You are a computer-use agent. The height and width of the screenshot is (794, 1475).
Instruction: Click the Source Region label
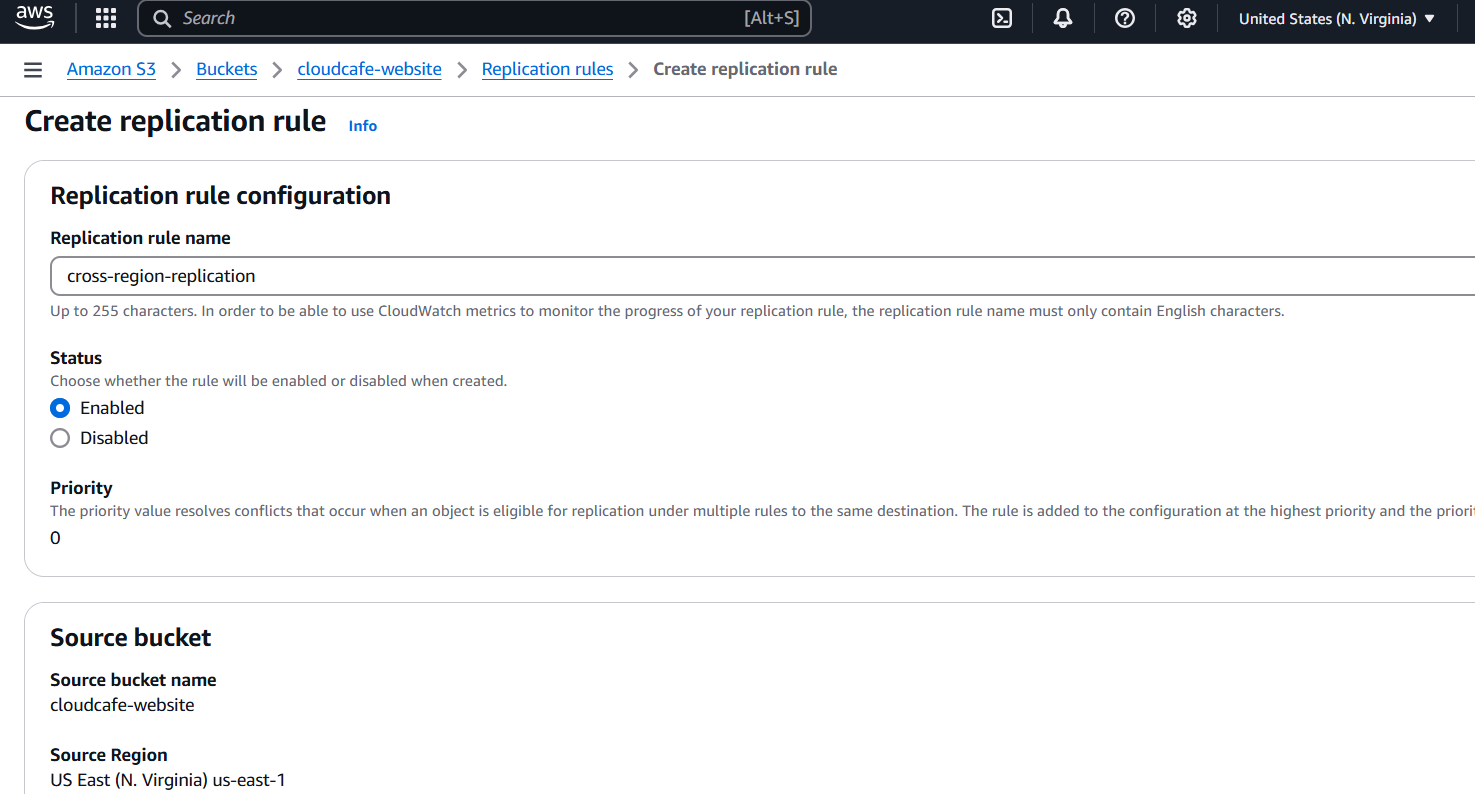pyautogui.click(x=109, y=755)
